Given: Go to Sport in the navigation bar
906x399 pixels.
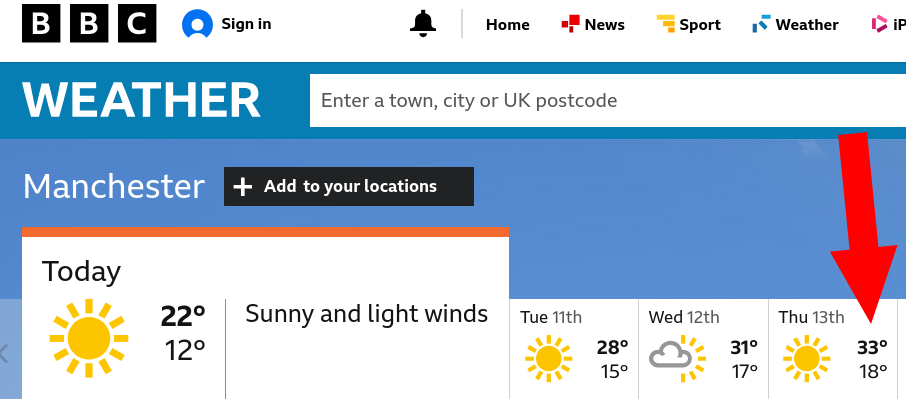Looking at the screenshot, I should click(x=689, y=24).
